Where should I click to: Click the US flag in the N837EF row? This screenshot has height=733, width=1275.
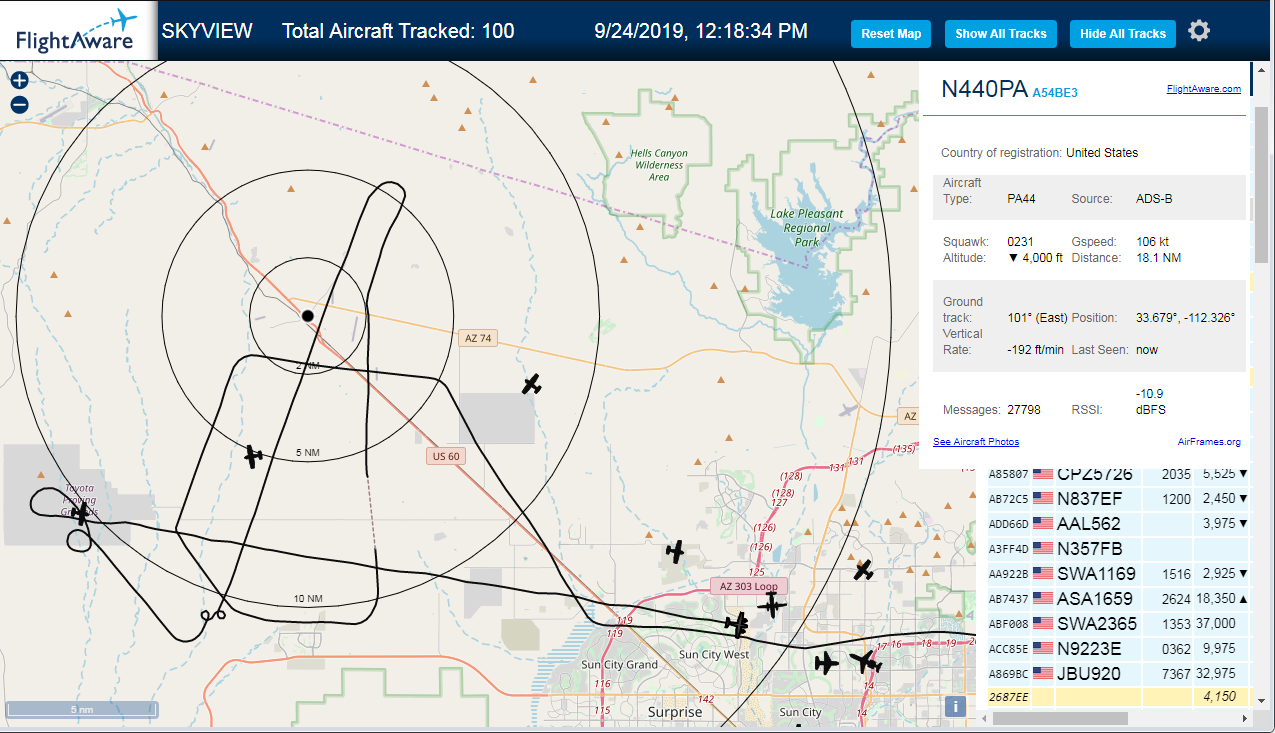tap(1043, 498)
